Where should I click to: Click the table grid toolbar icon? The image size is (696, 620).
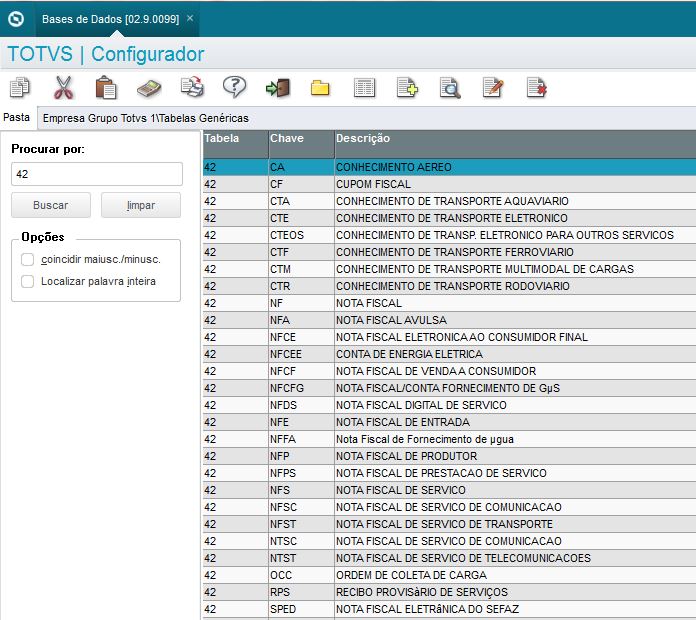(364, 88)
